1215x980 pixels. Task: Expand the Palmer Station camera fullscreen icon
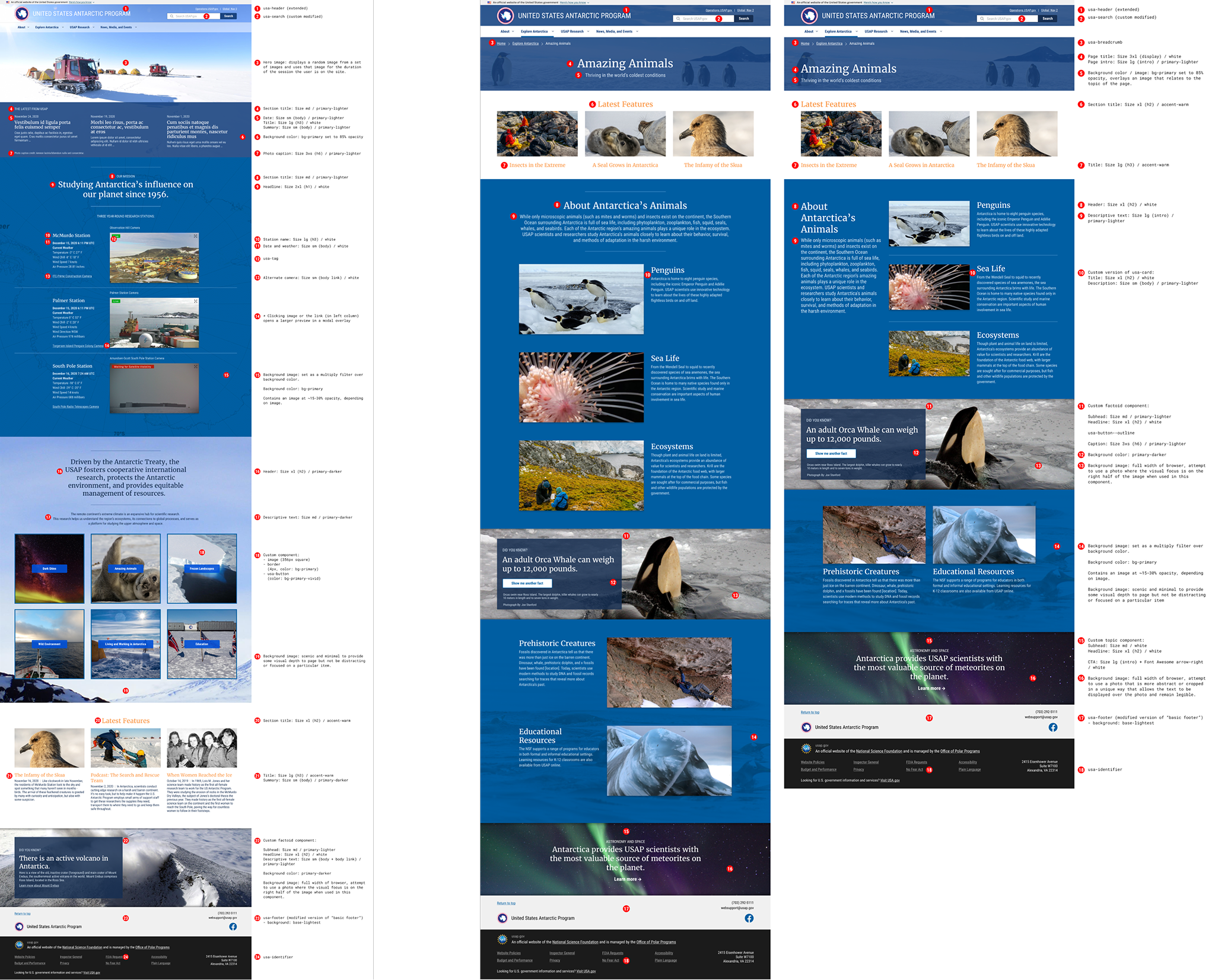tap(195, 301)
